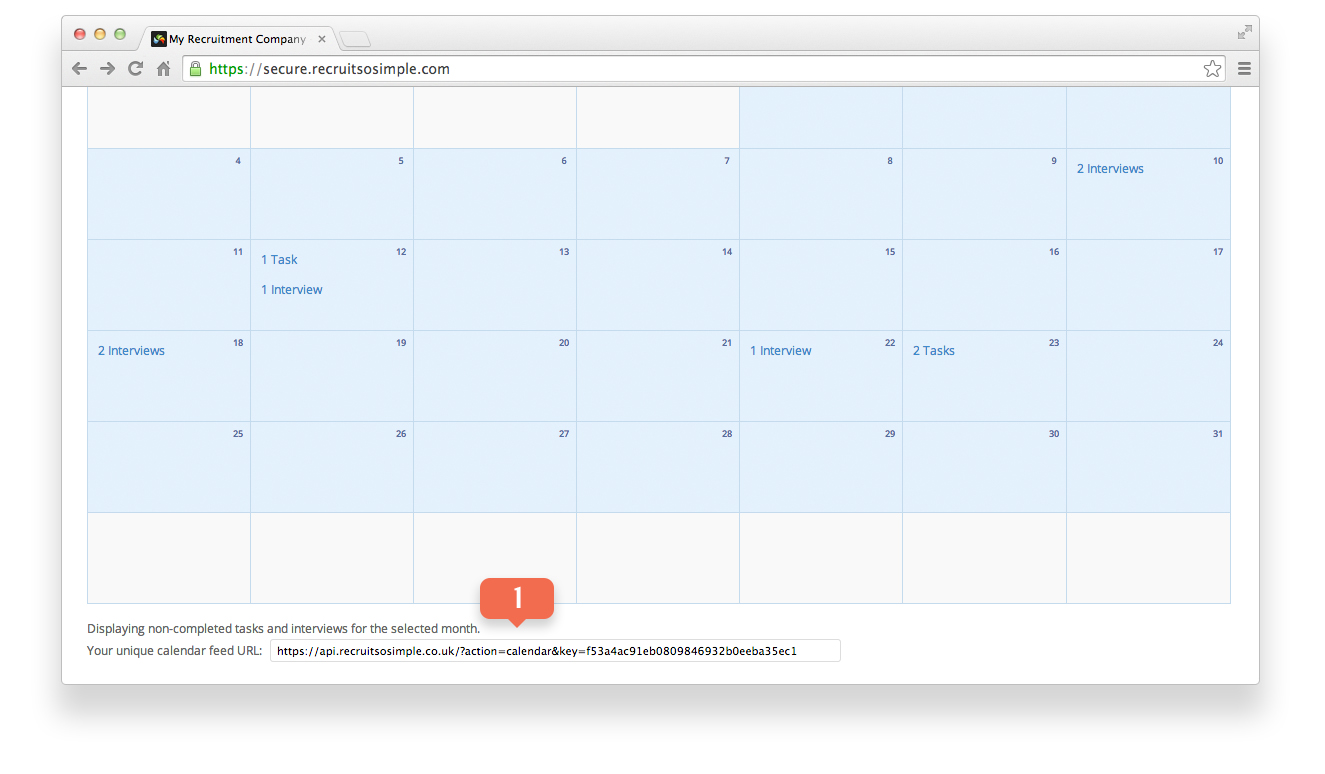Click day number 29 in calendar
The image size is (1325, 774).
point(890,434)
